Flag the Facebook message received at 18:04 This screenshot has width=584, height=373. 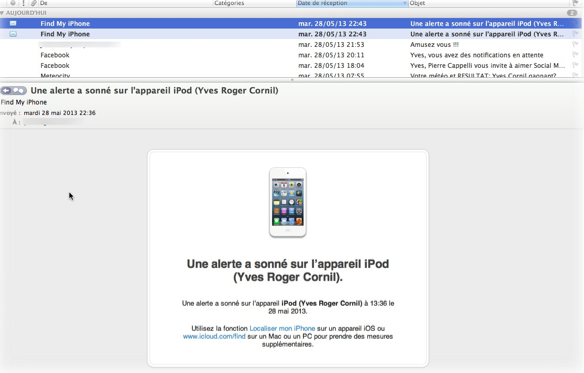[575, 65]
